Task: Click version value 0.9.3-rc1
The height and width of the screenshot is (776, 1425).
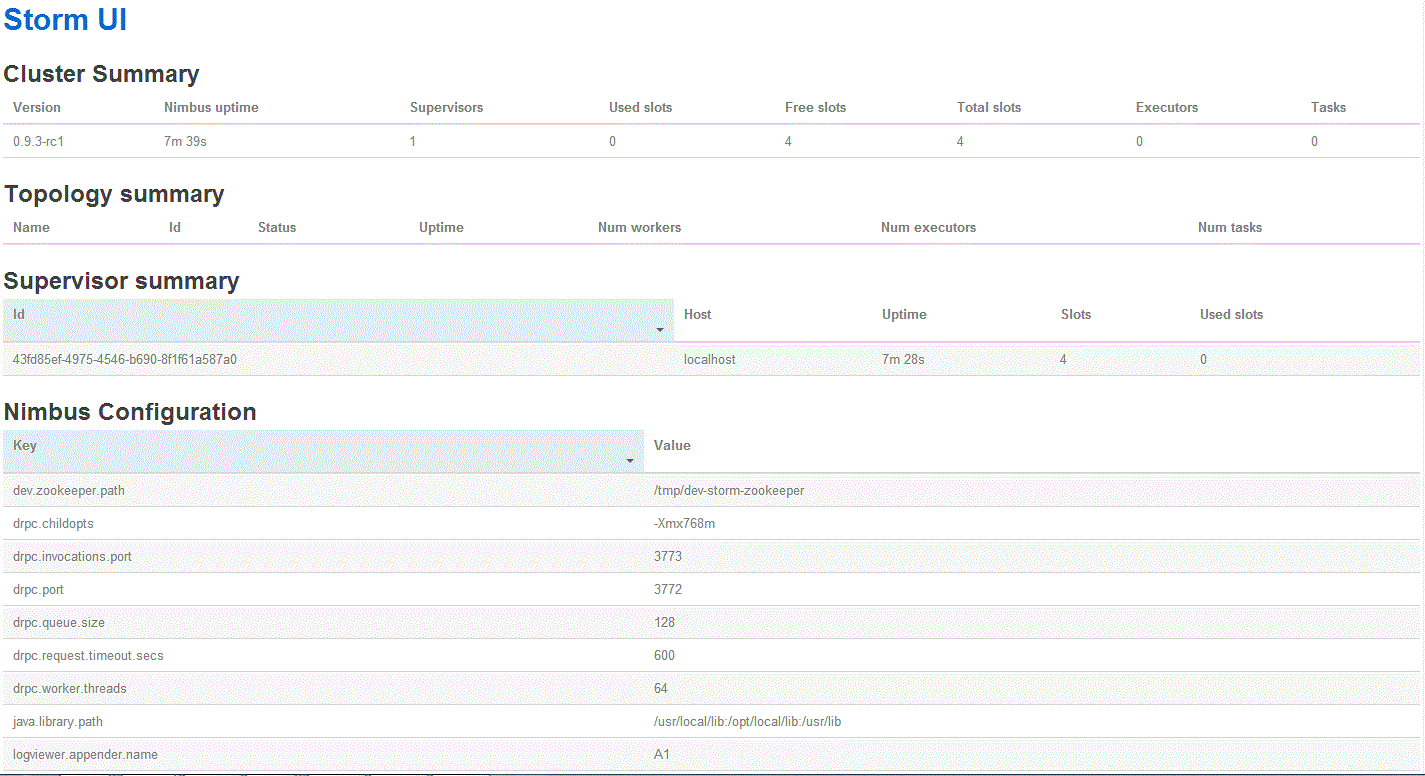Action: pos(39,141)
